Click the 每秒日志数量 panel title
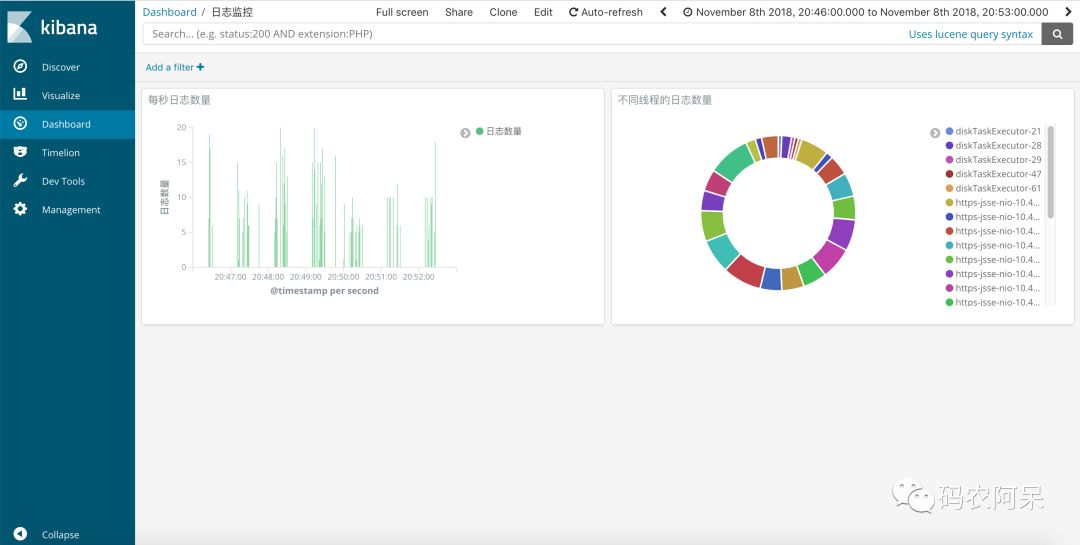The width and height of the screenshot is (1080, 545). pos(179,100)
